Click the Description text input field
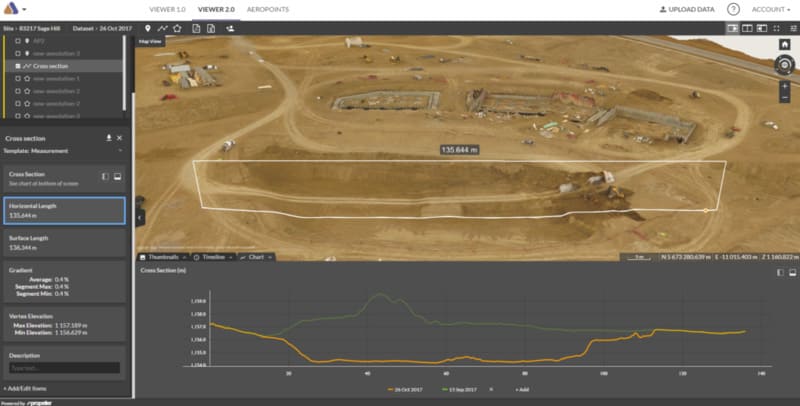 pos(64,368)
